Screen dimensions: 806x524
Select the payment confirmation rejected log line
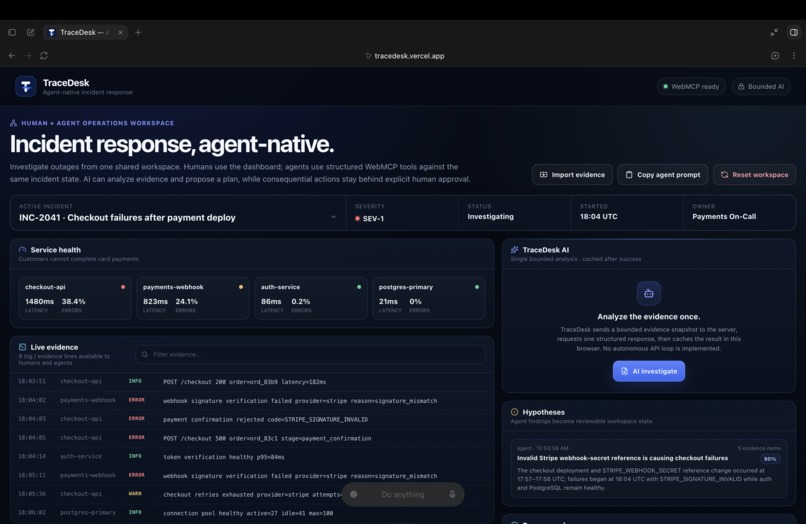point(252,419)
